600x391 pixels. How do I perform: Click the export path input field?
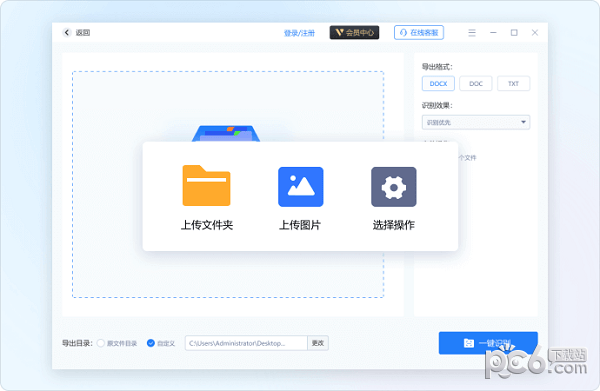(x=246, y=343)
